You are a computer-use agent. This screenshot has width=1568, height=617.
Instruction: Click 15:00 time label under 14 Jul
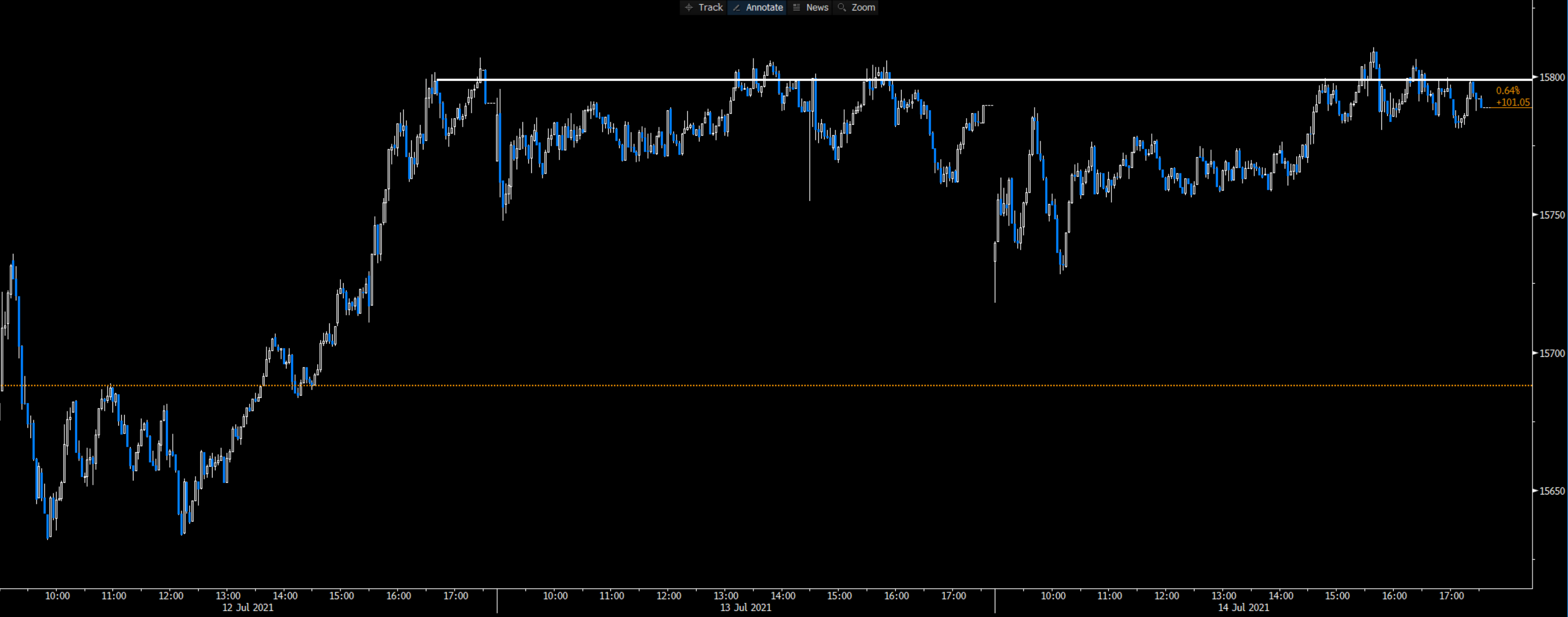[1337, 596]
